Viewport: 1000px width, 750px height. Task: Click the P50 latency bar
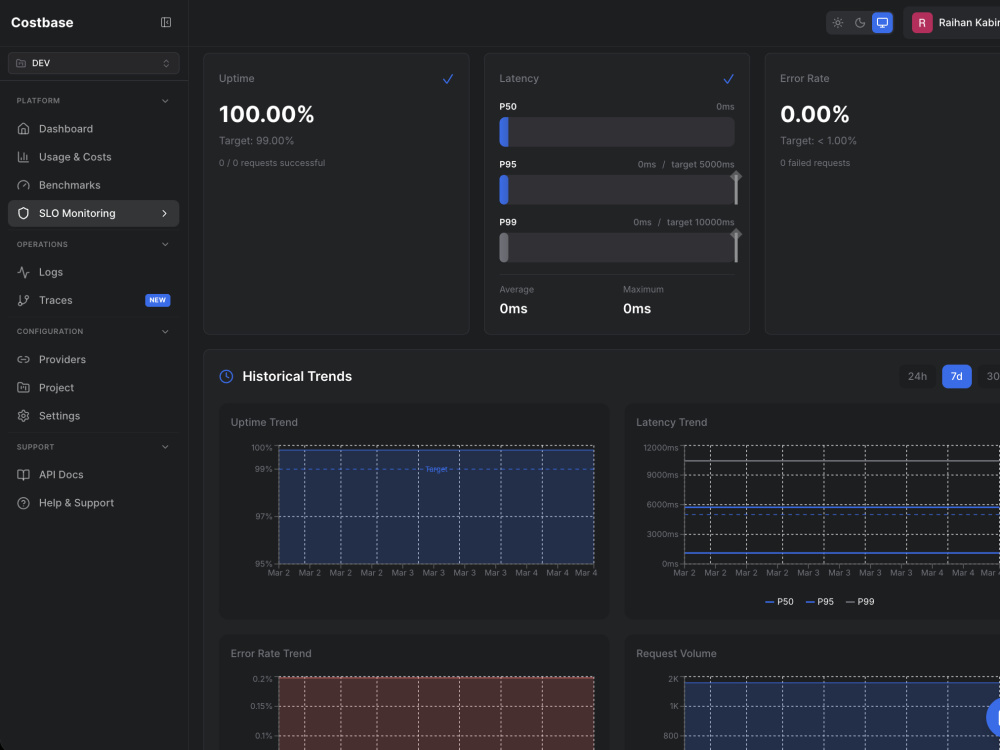[x=617, y=132]
